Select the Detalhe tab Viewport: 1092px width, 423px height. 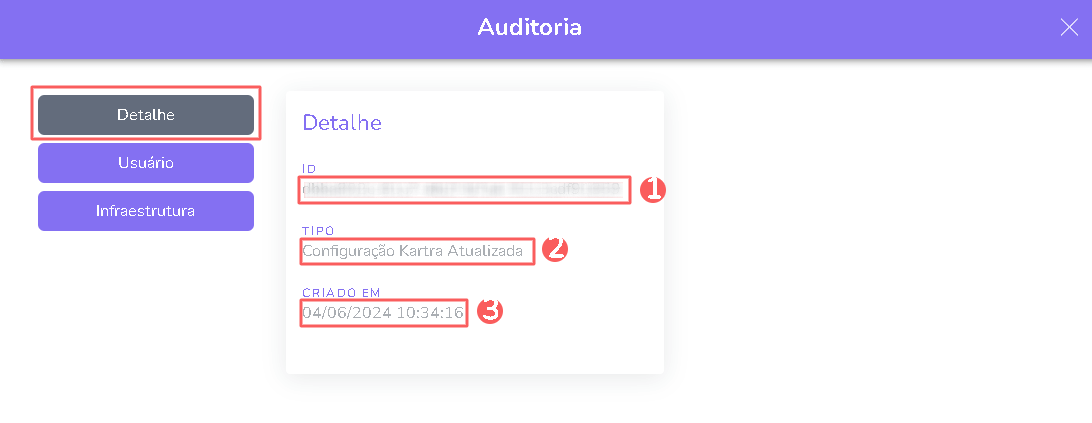point(146,115)
